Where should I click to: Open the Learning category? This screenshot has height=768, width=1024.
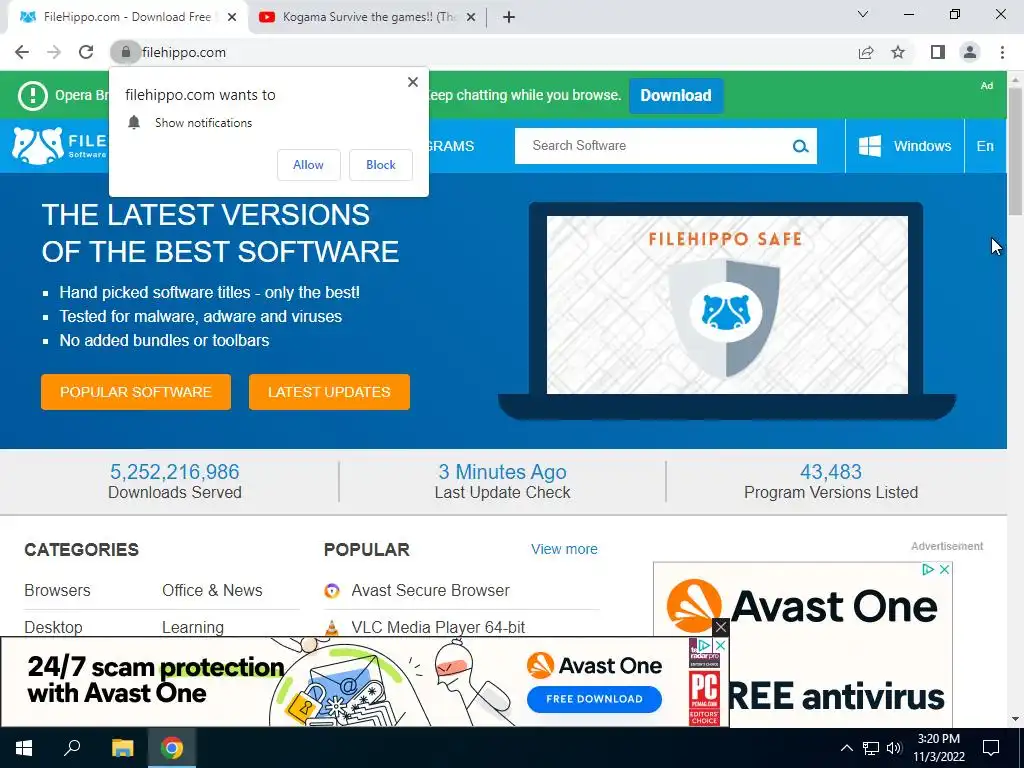click(193, 627)
